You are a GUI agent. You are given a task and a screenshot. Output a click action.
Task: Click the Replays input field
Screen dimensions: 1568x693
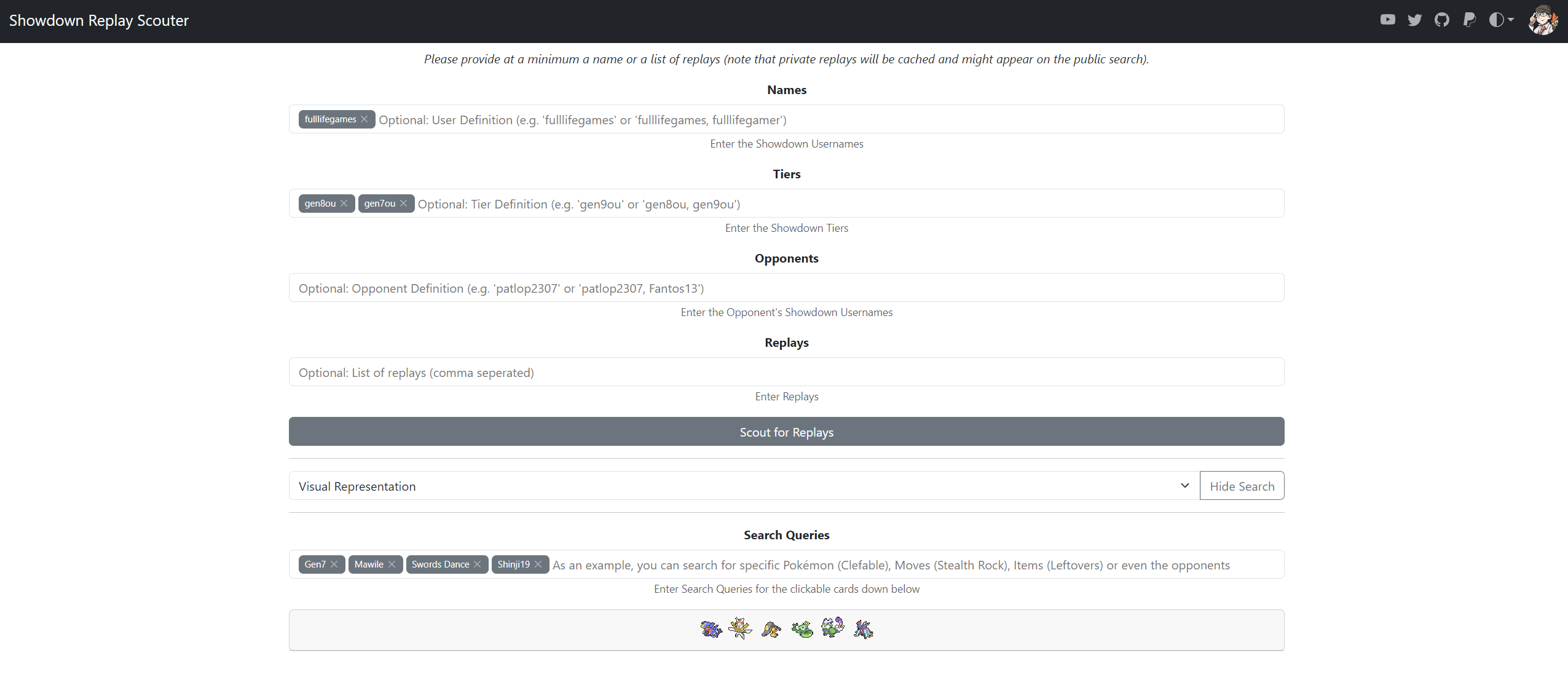pos(787,372)
